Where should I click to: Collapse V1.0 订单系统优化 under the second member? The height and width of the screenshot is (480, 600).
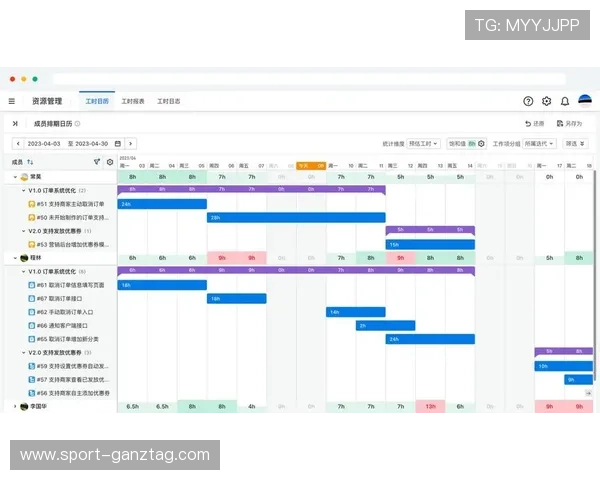pos(23,271)
